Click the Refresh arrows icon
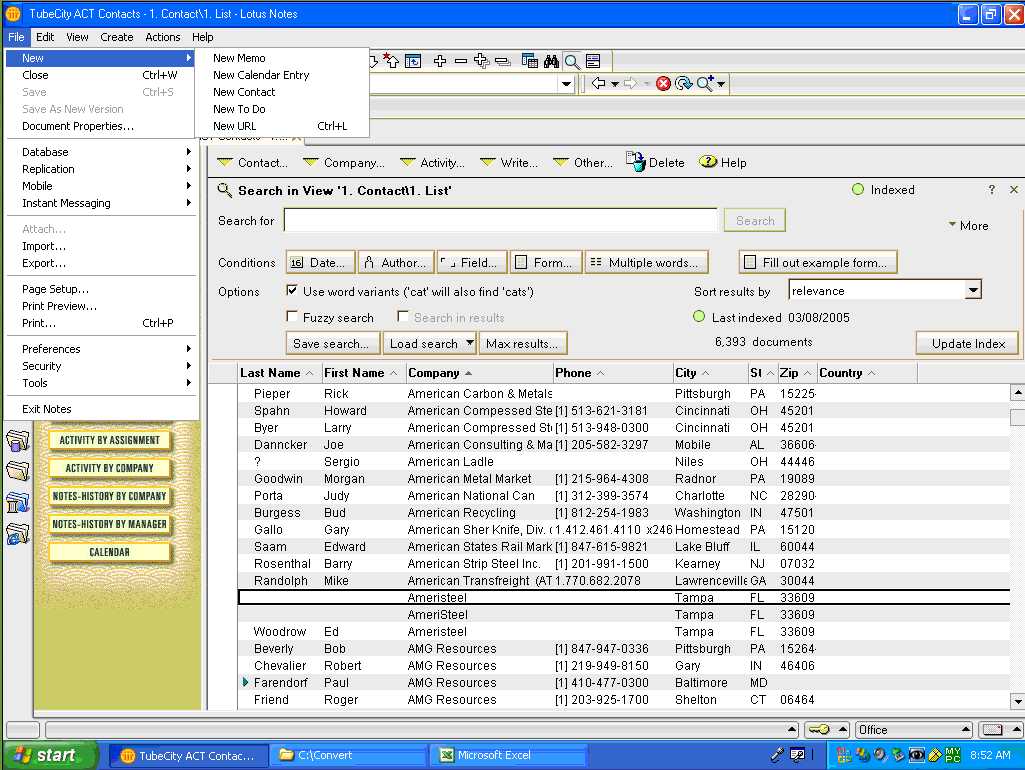 (x=684, y=83)
